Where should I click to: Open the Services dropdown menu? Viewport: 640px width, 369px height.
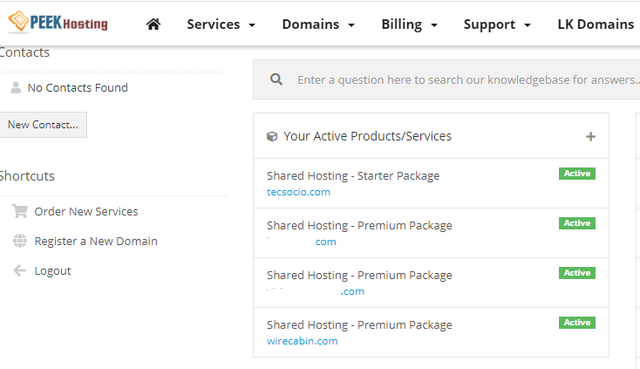[221, 24]
